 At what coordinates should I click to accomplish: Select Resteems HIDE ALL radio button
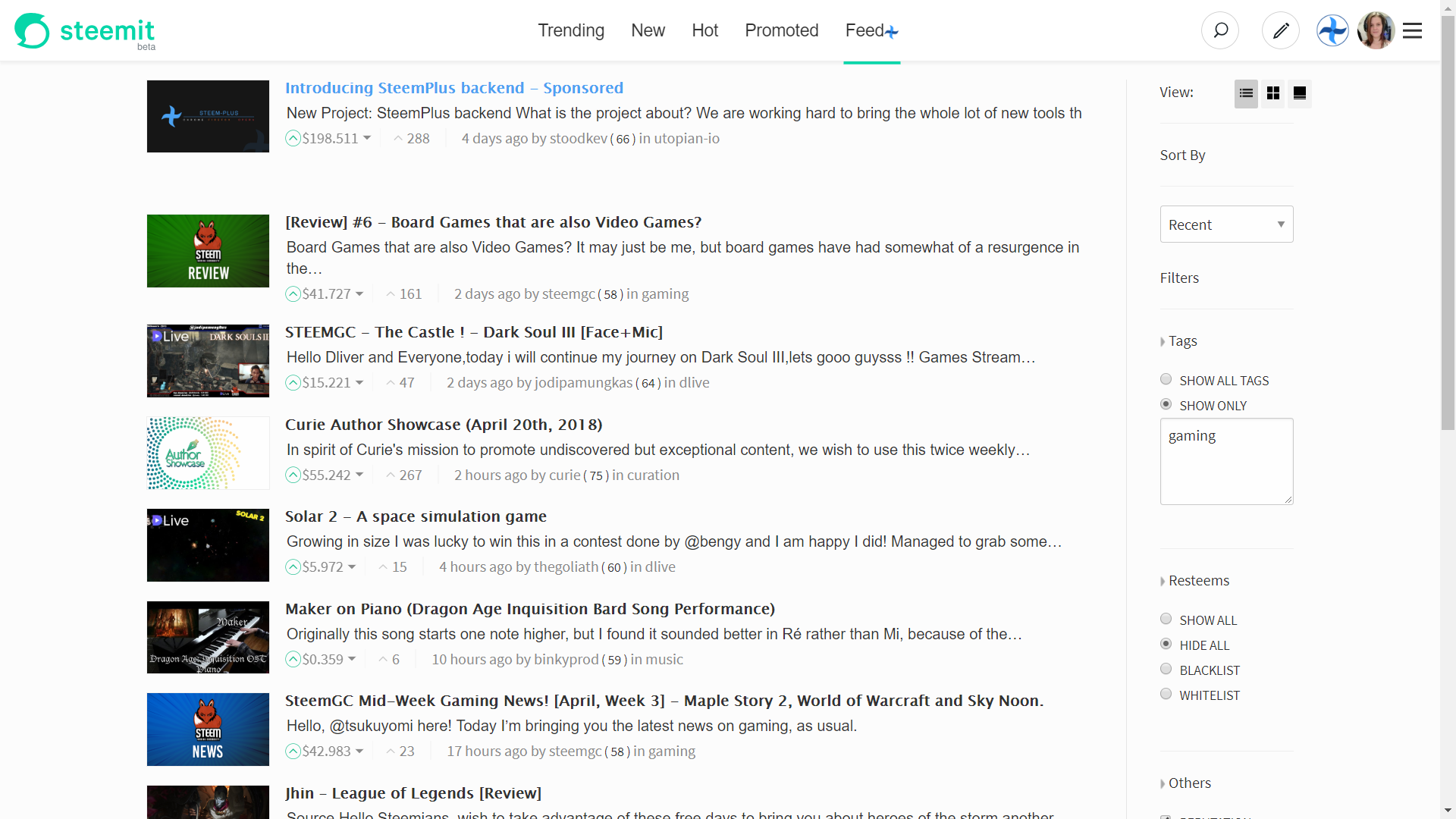point(1166,644)
